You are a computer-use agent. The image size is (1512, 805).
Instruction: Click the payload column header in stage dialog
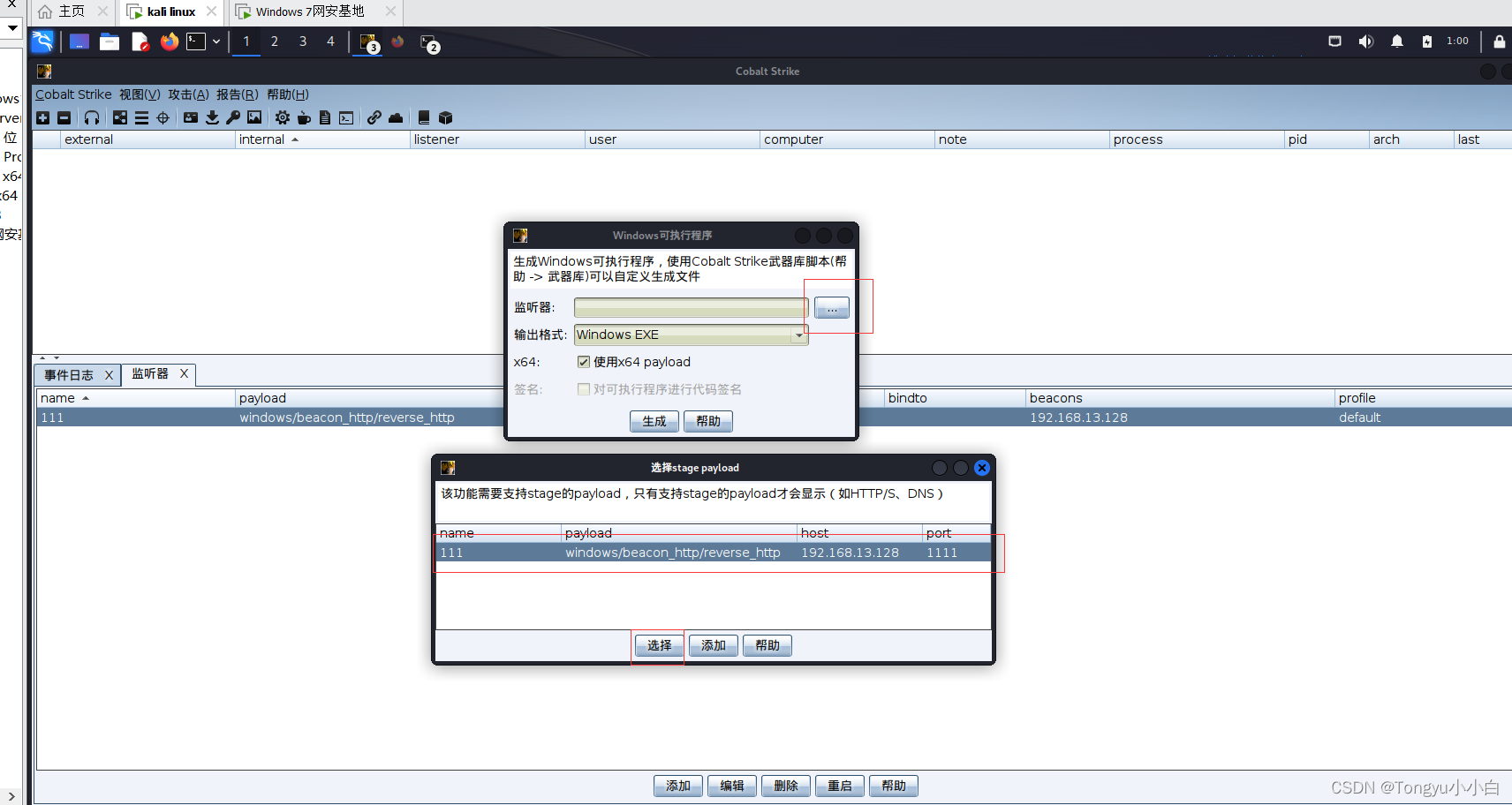[679, 533]
